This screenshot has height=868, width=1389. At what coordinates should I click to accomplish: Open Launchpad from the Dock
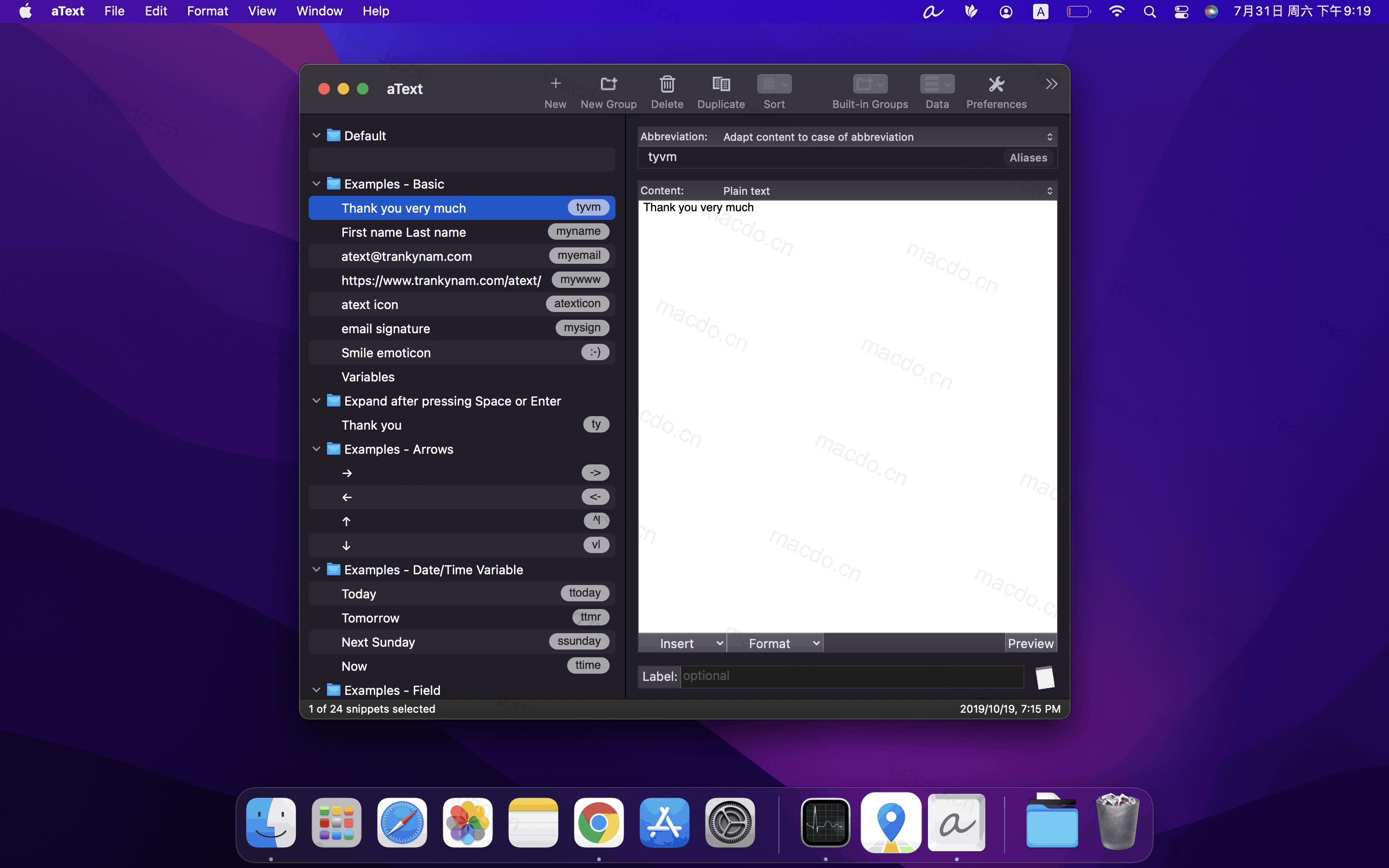[x=336, y=823]
